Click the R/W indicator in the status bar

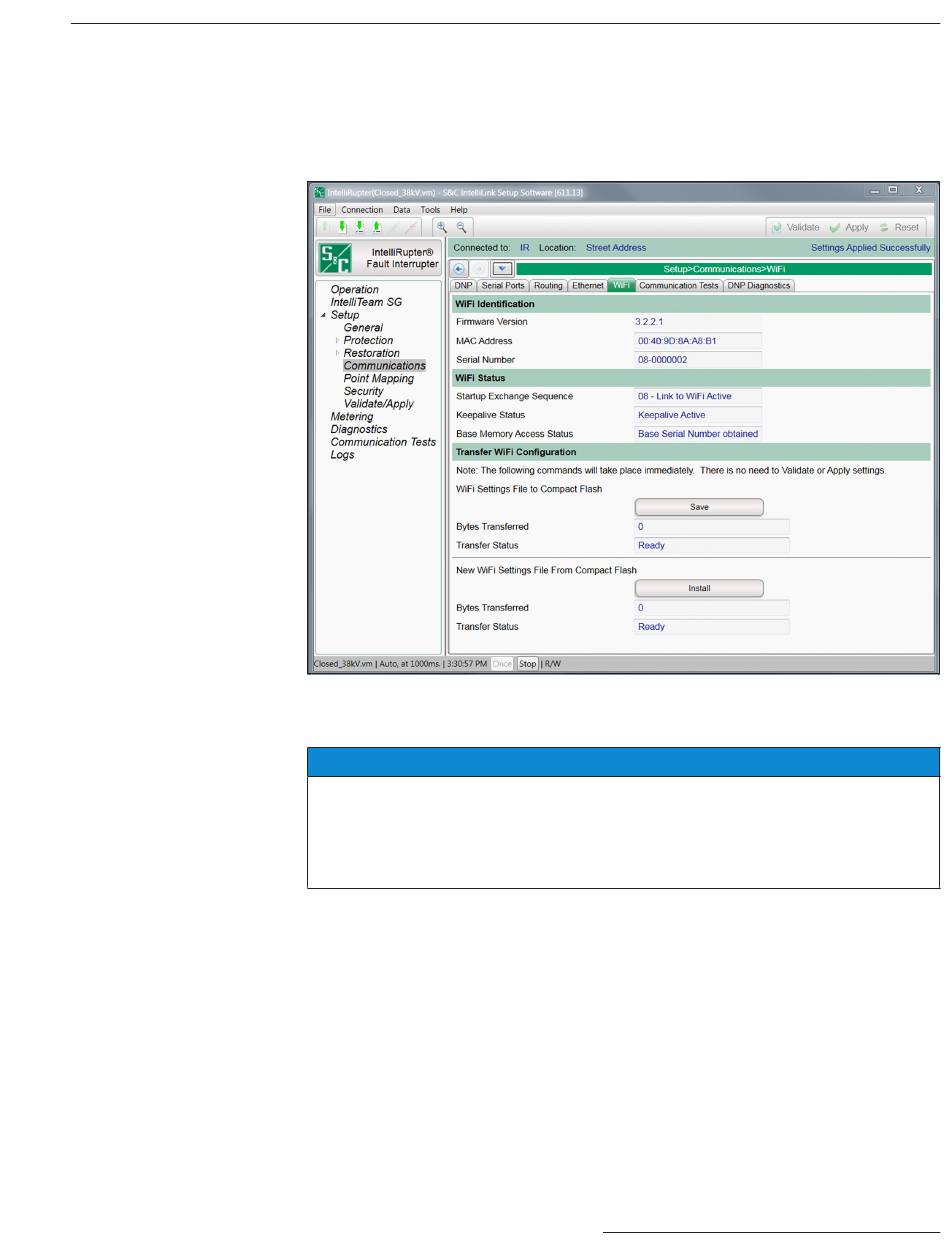[x=553, y=663]
